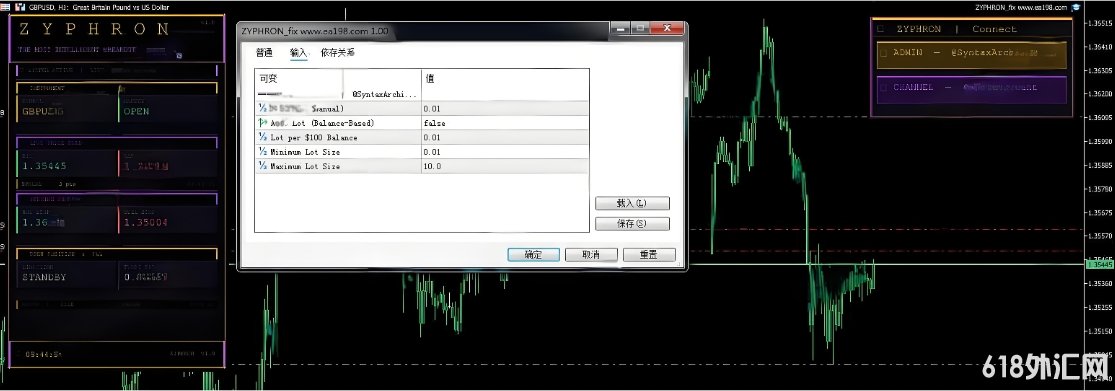Confirm settings with the 确定 button
The width and height of the screenshot is (1115, 391).
[x=533, y=255]
